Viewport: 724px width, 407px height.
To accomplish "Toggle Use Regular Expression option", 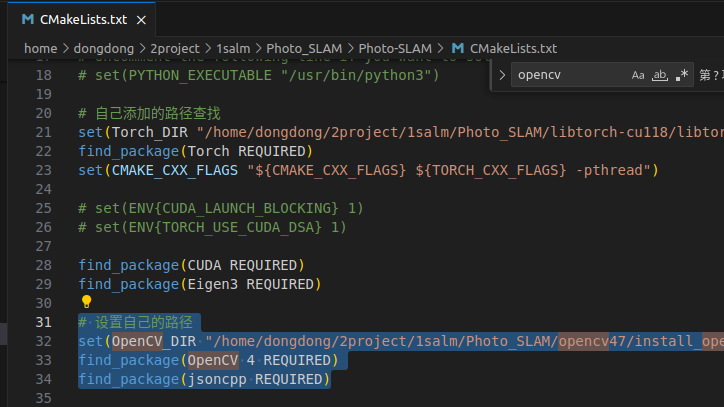I will pyautogui.click(x=682, y=75).
